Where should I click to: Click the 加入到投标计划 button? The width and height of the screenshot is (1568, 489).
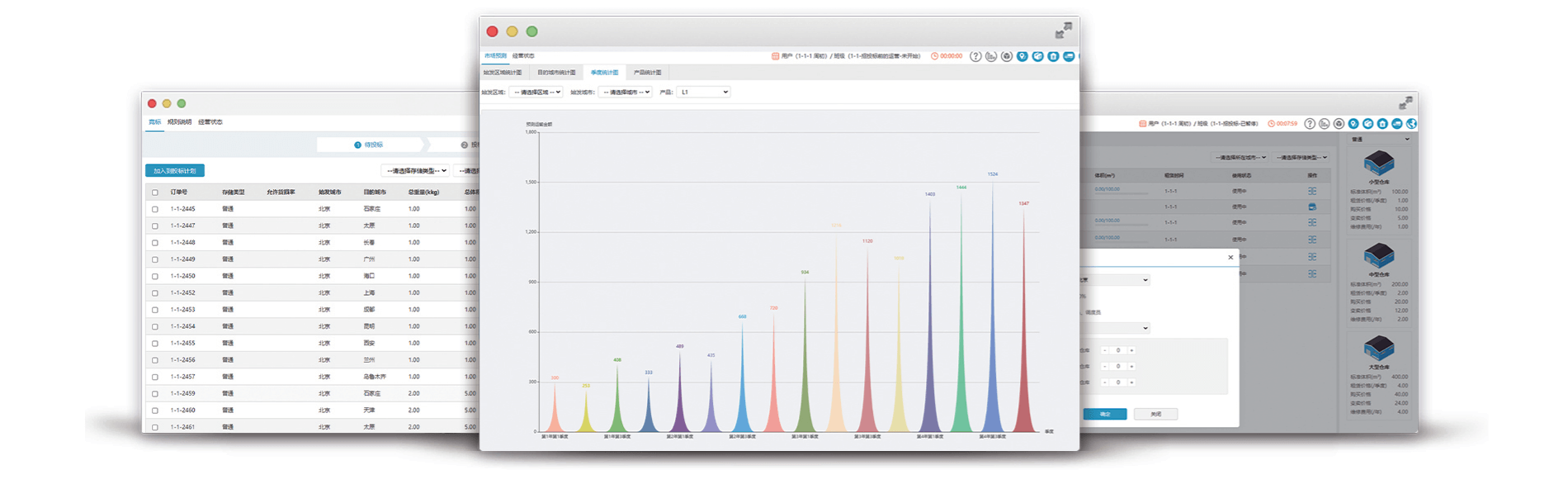click(x=175, y=171)
